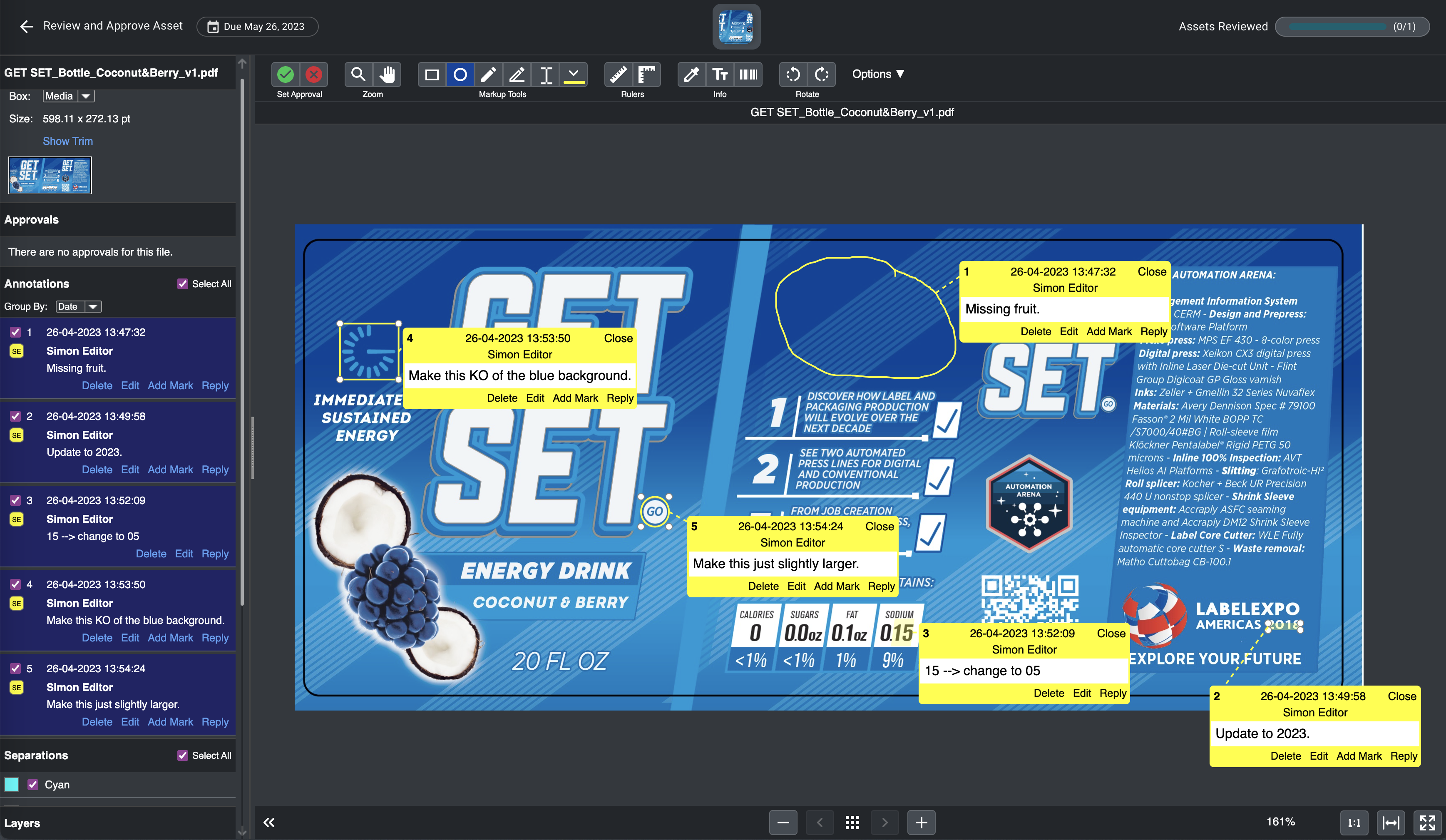The height and width of the screenshot is (840, 1446).
Task: Click Delete in KO blue background popup
Action: 502,398
